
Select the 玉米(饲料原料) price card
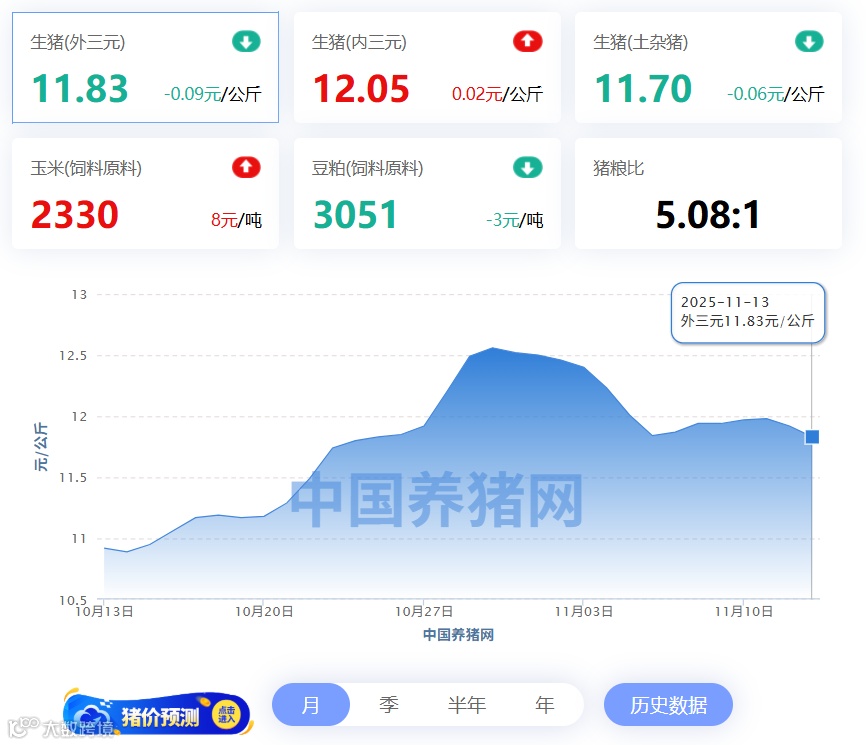click(x=145, y=193)
